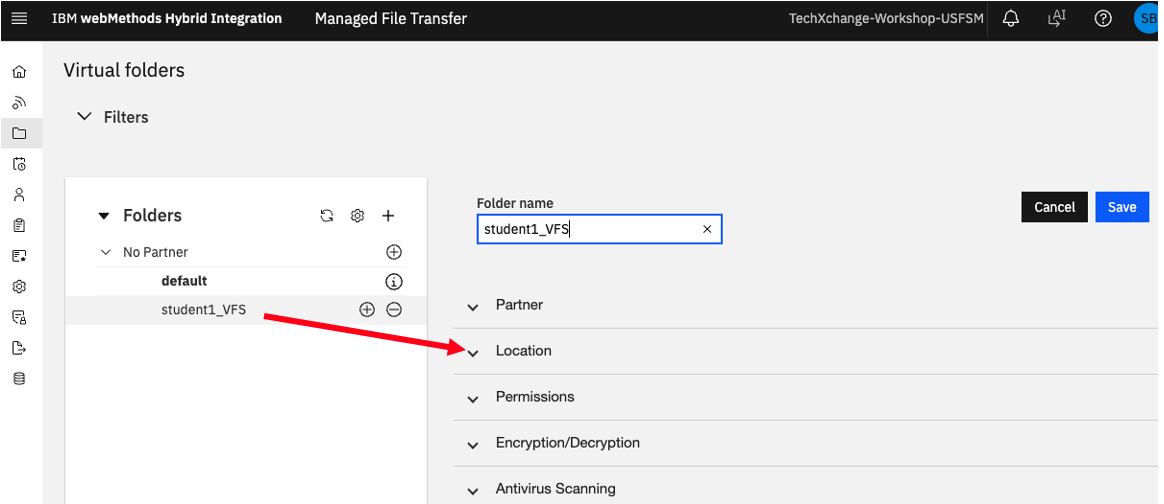Image resolution: width=1164 pixels, height=504 pixels.
Task: Click the Save button
Action: coord(1122,207)
